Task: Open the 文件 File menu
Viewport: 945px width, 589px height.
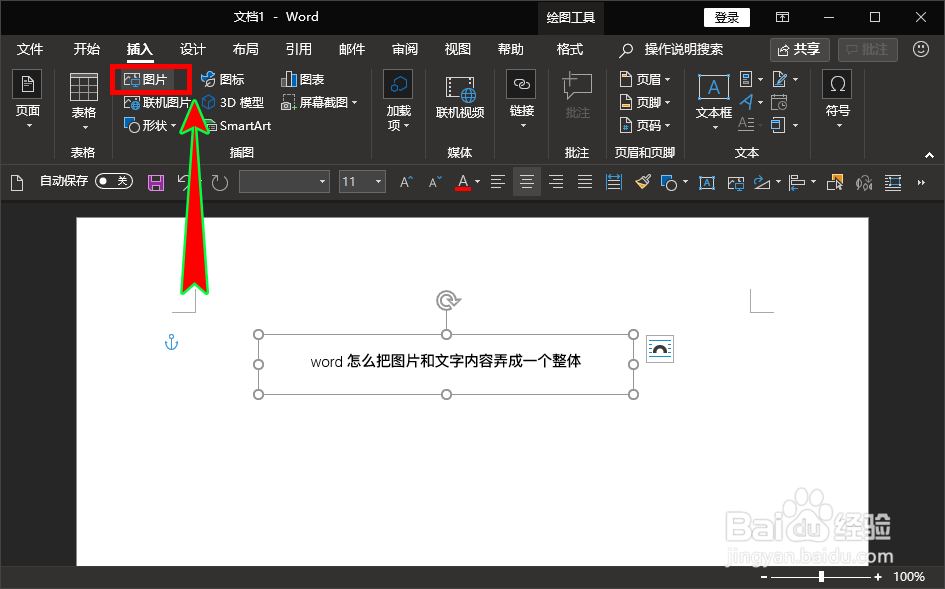Action: coord(30,49)
